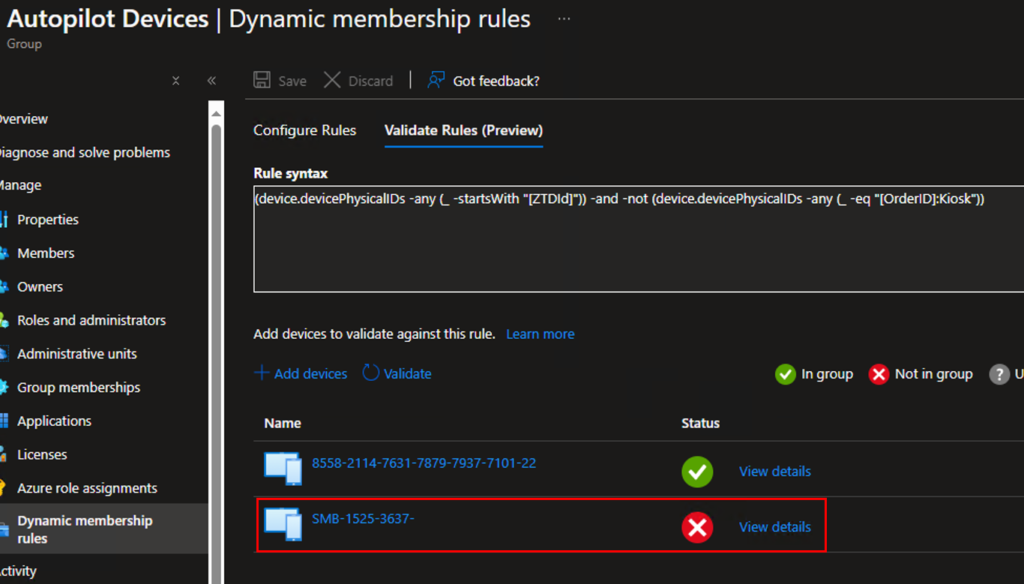This screenshot has height=584, width=1024.
Task: Click the plus icon for Add devices
Action: 262,373
